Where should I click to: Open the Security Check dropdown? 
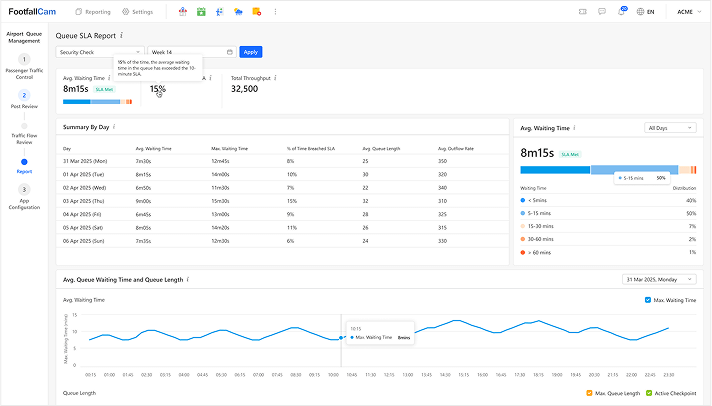(x=100, y=52)
